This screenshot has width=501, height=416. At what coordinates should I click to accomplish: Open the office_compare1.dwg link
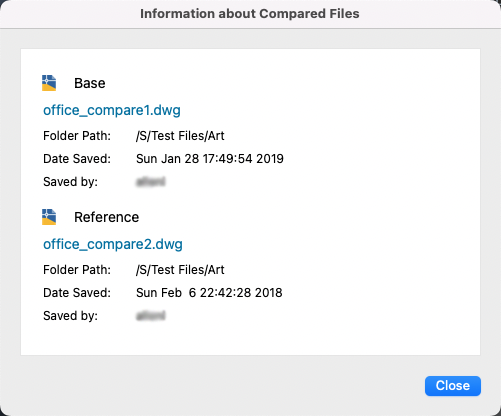pyautogui.click(x=112, y=110)
